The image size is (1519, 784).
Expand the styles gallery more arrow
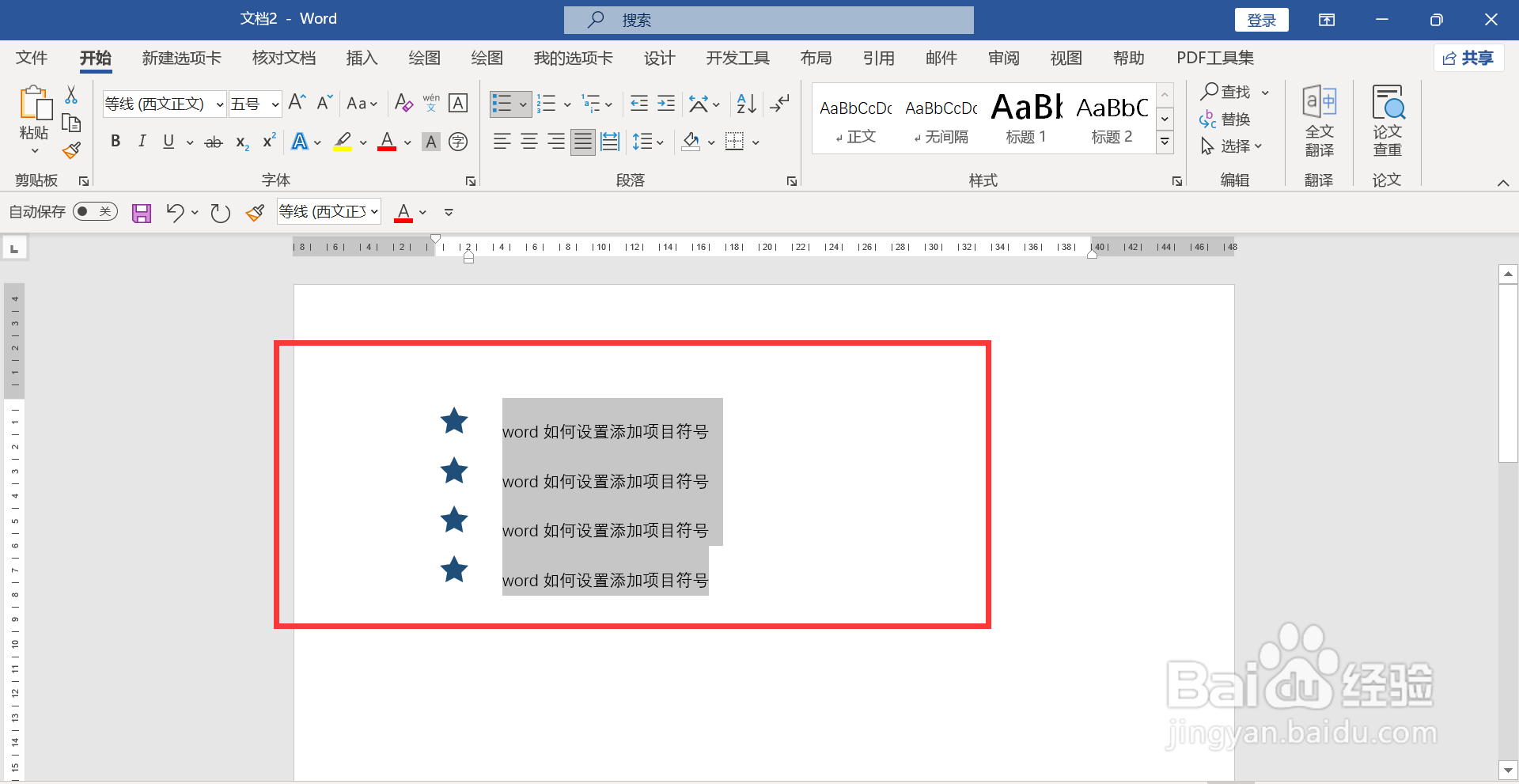coord(1165,142)
